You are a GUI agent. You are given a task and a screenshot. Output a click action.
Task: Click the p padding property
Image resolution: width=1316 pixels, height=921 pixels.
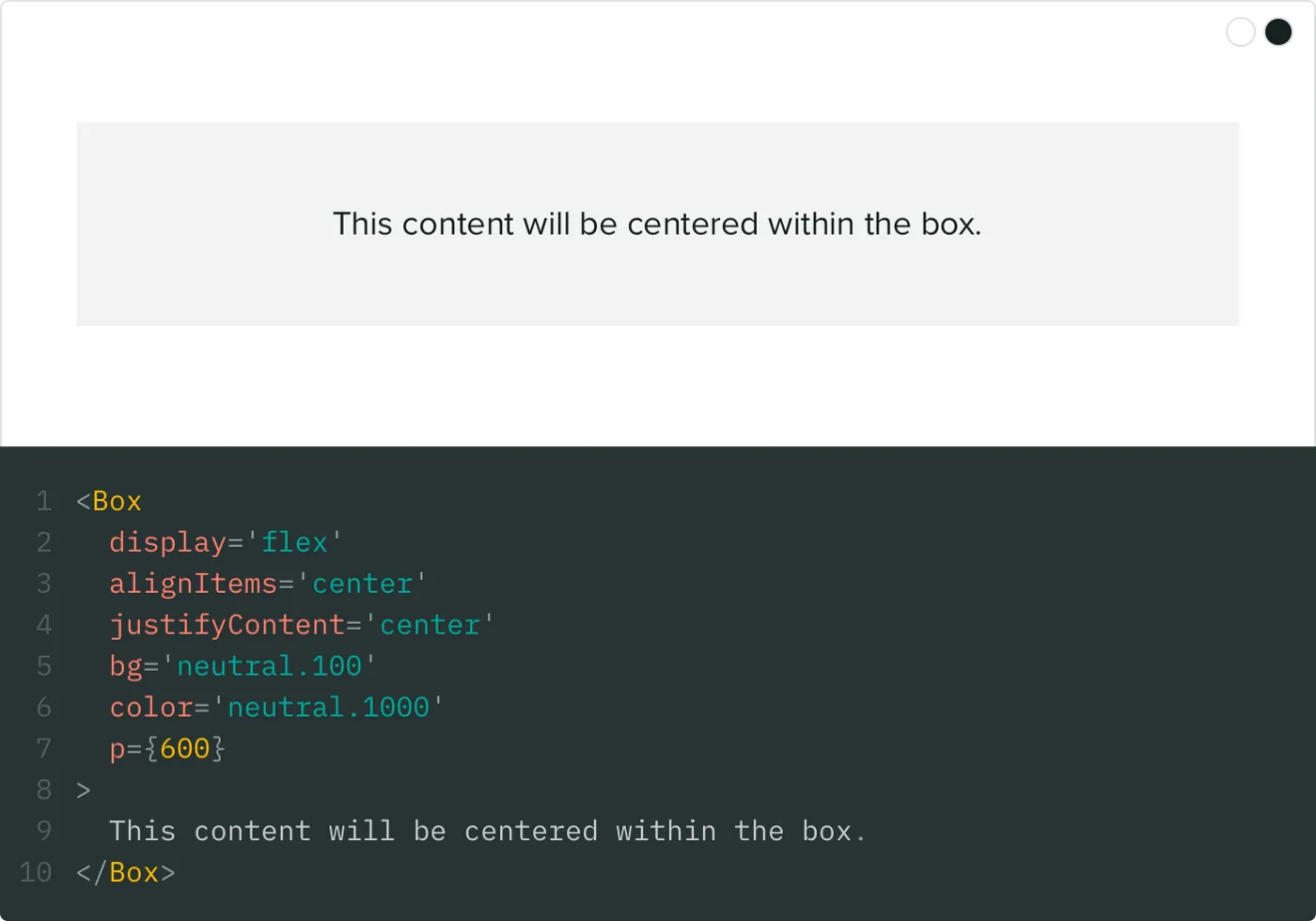(x=115, y=749)
